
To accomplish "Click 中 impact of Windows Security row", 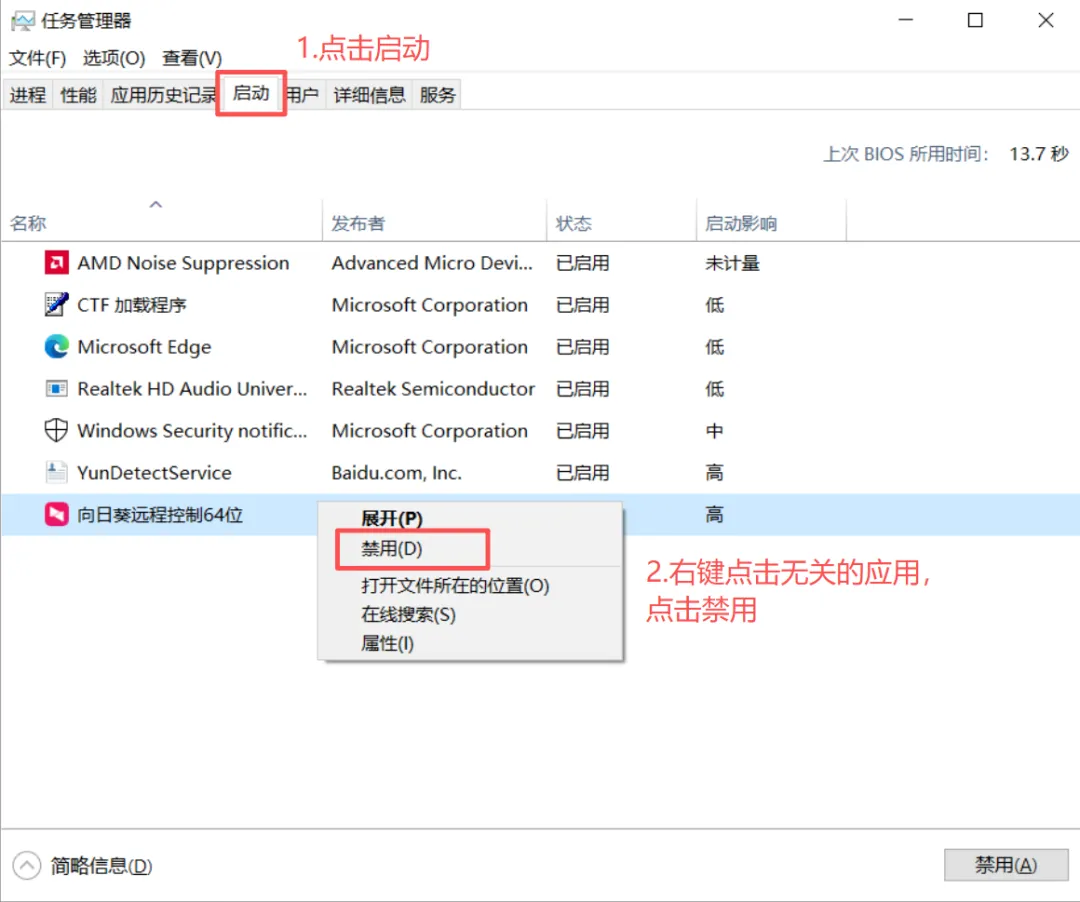I will (714, 431).
